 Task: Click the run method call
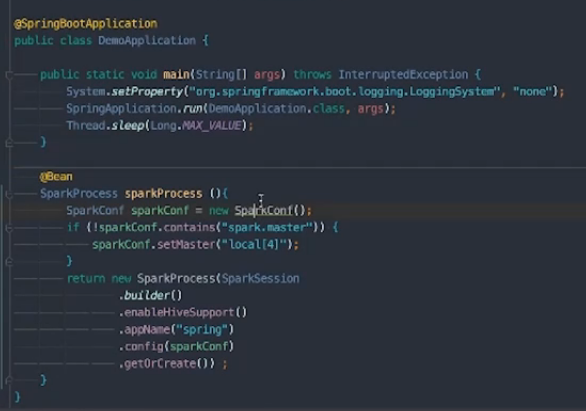(x=193, y=109)
